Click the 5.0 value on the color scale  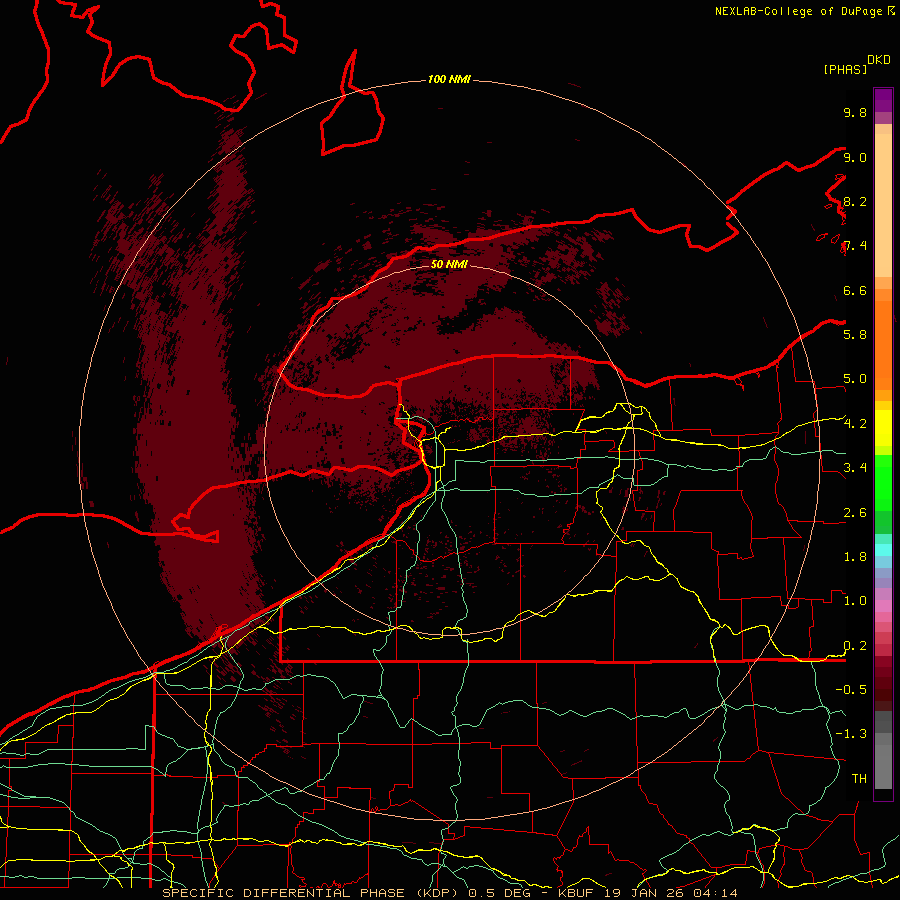[x=855, y=379]
